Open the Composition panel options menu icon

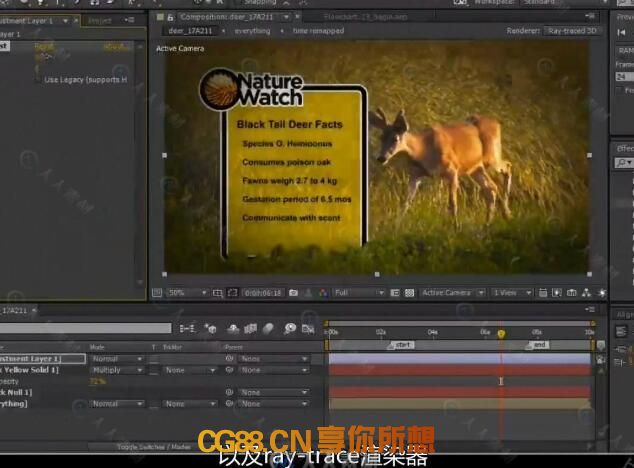click(591, 17)
